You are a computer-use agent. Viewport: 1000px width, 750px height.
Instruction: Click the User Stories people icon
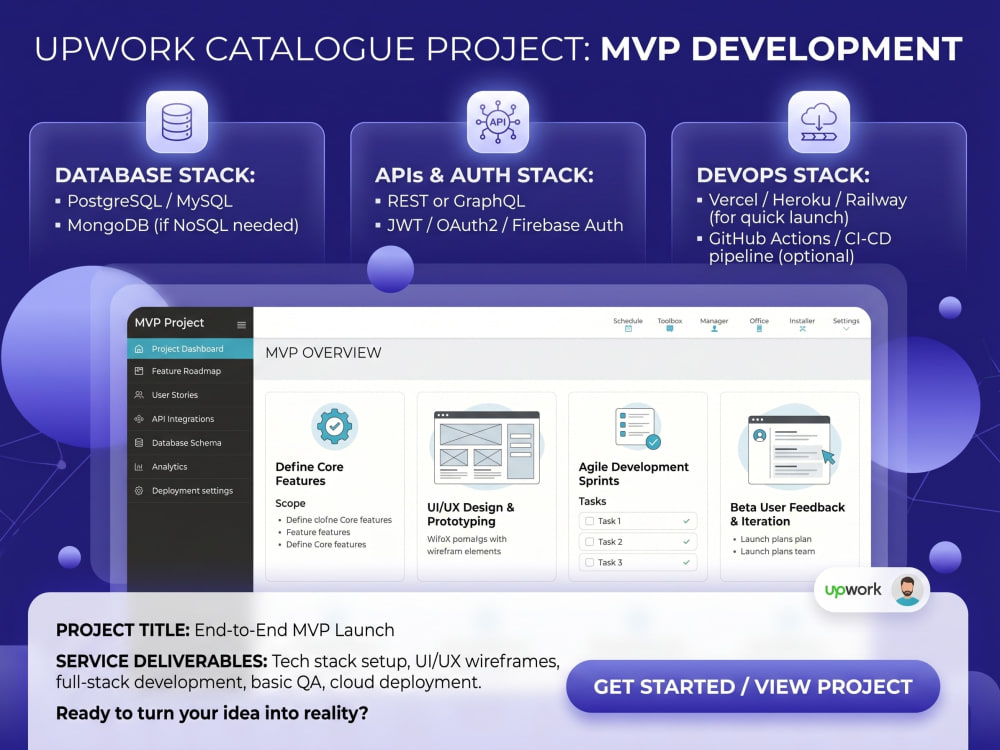[139, 395]
